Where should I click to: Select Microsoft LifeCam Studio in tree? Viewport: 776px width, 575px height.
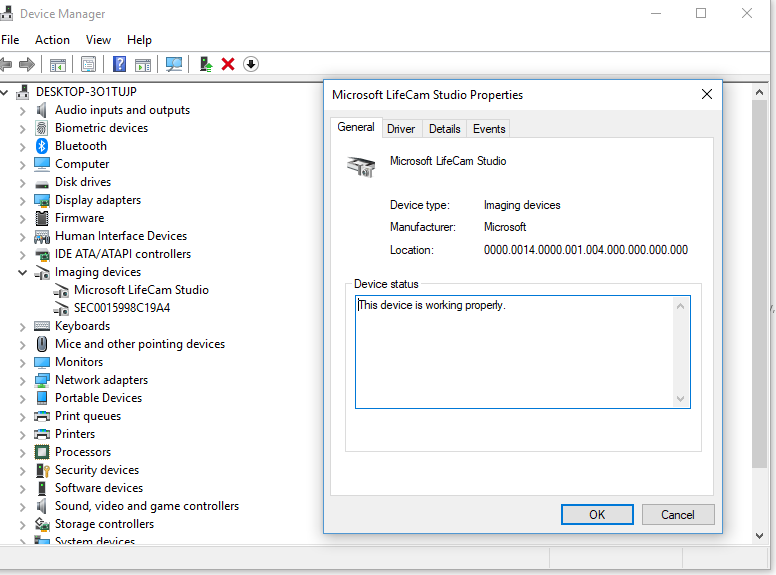141,290
